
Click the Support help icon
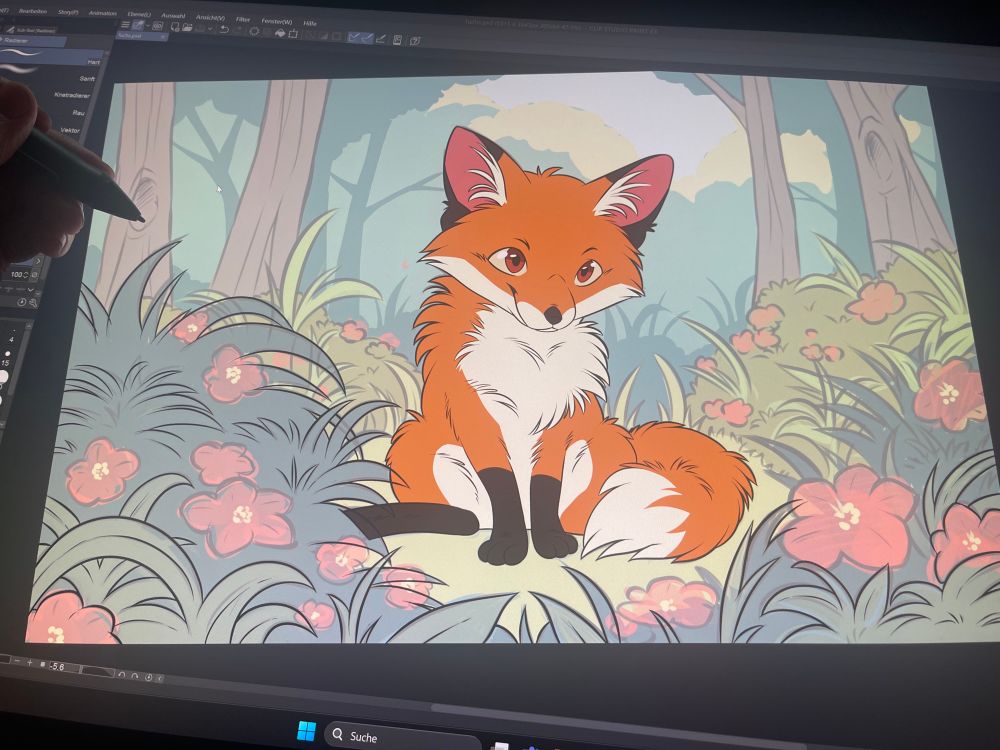pyautogui.click(x=415, y=41)
